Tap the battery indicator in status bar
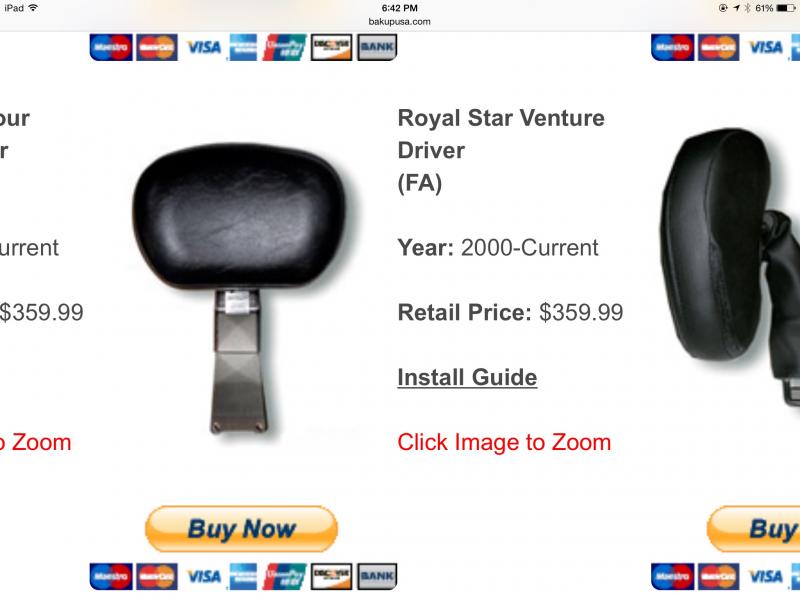 (x=786, y=8)
